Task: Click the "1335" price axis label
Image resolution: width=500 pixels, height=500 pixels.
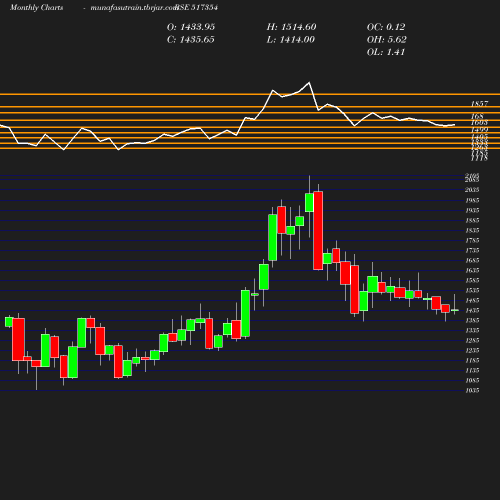Action: point(472,330)
